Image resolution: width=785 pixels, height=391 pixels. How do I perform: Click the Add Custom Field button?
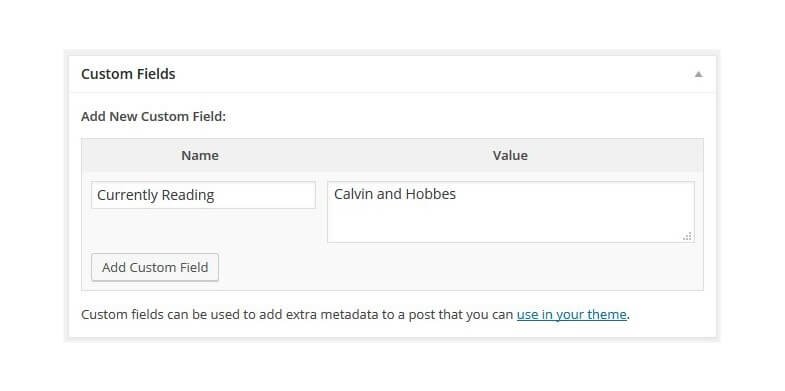155,267
